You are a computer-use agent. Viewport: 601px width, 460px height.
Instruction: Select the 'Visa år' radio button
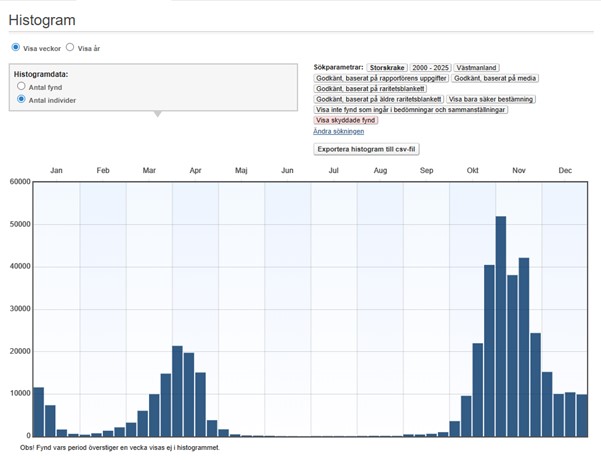tap(70, 47)
